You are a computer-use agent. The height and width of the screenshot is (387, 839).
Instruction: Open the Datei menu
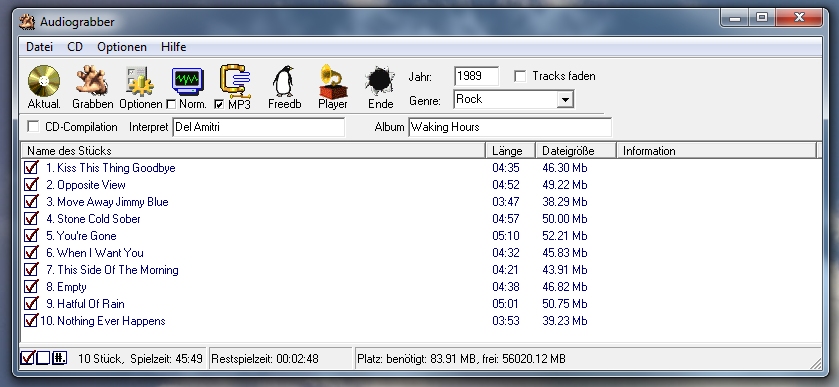tap(40, 47)
